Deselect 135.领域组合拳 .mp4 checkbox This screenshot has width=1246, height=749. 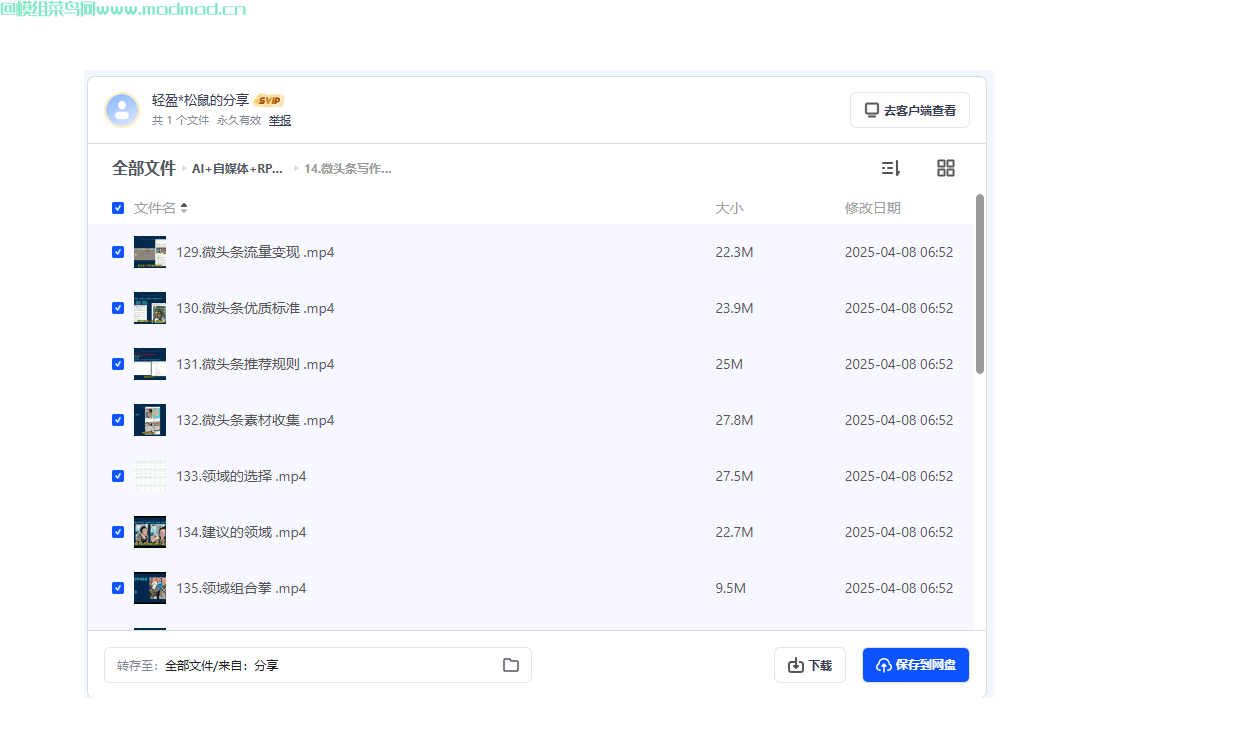pyautogui.click(x=118, y=588)
